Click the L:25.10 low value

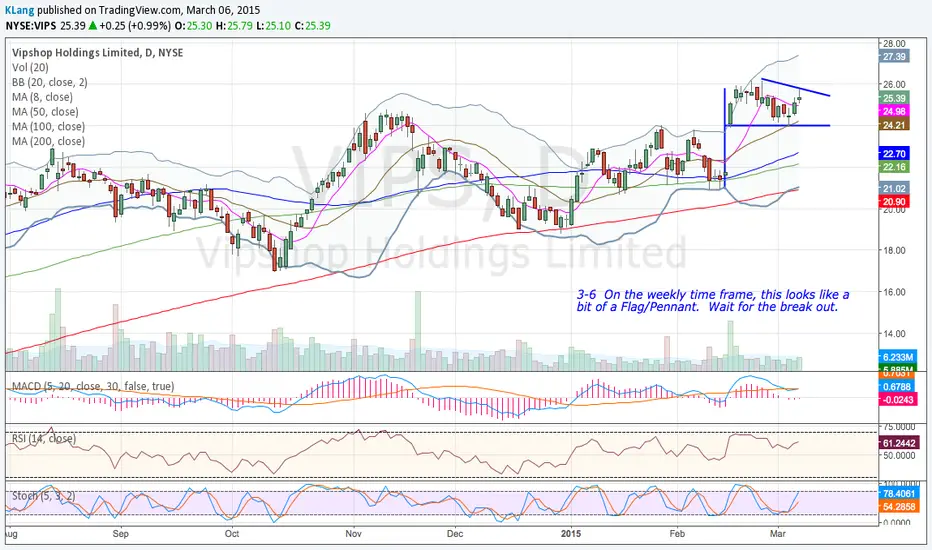click(x=273, y=26)
